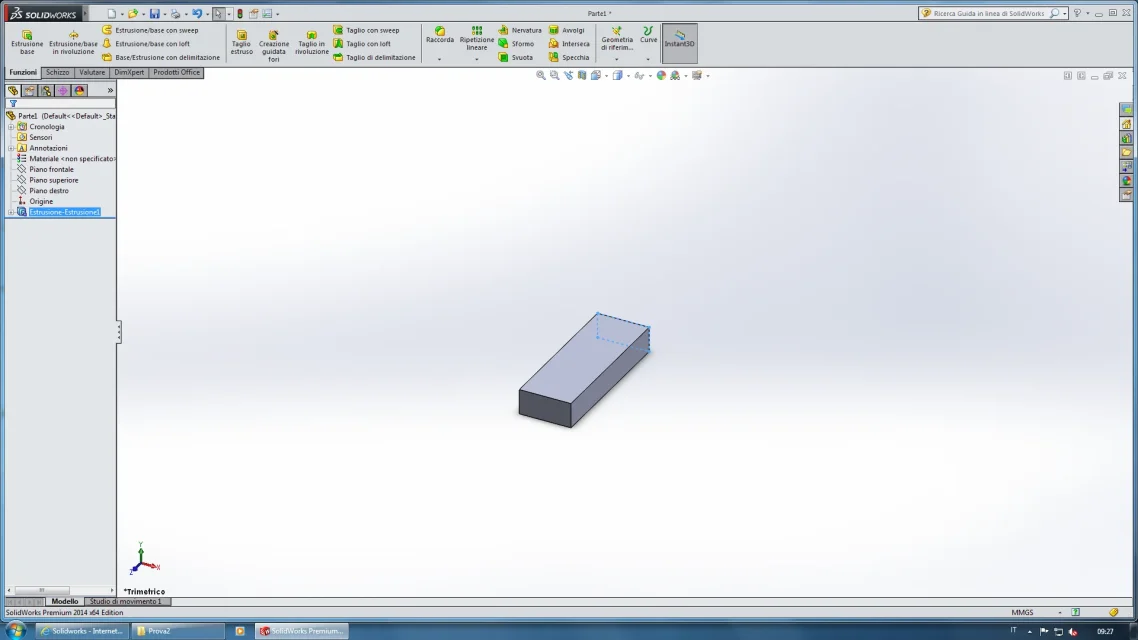
Task: Click Taglio estruso tool
Action: point(242,43)
